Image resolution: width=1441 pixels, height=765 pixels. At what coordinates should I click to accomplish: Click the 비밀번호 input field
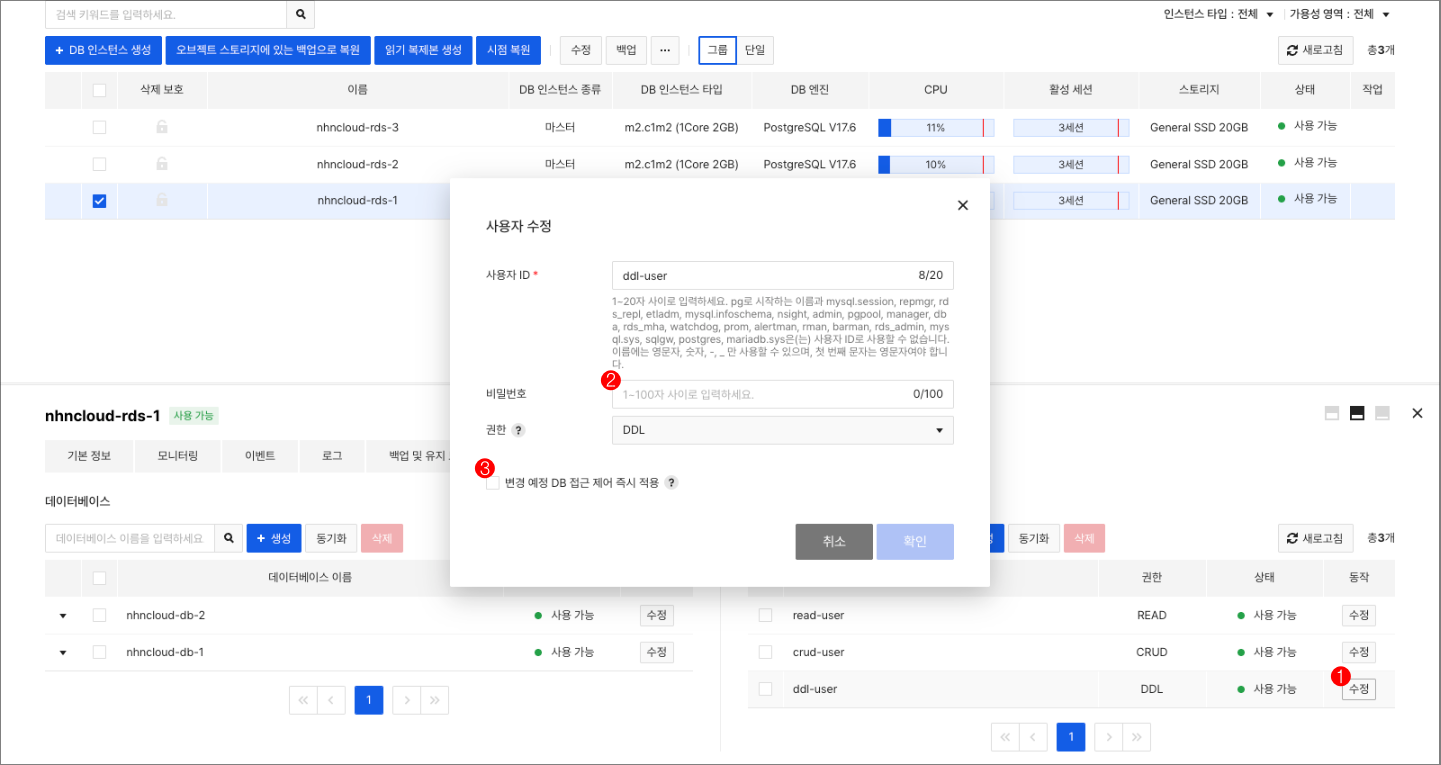click(781, 394)
